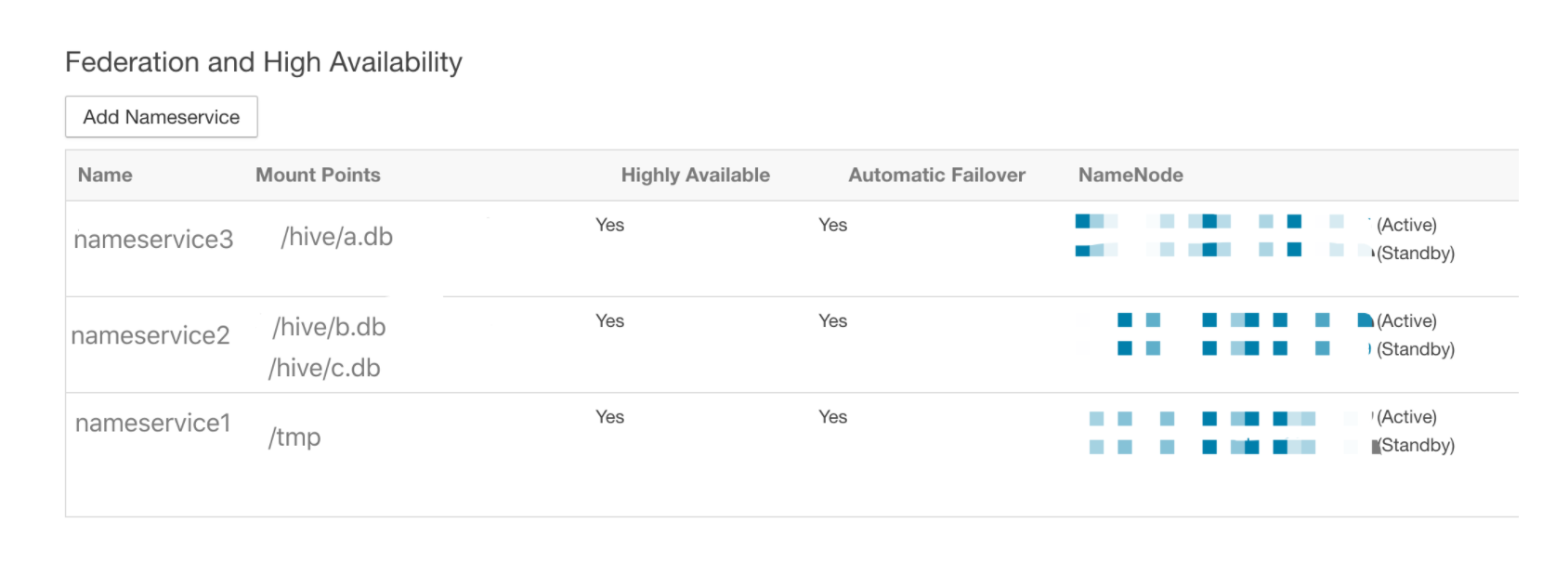Open the nameservice2 entry
Image resolution: width=1568 pixels, height=574 pixels.
(150, 335)
